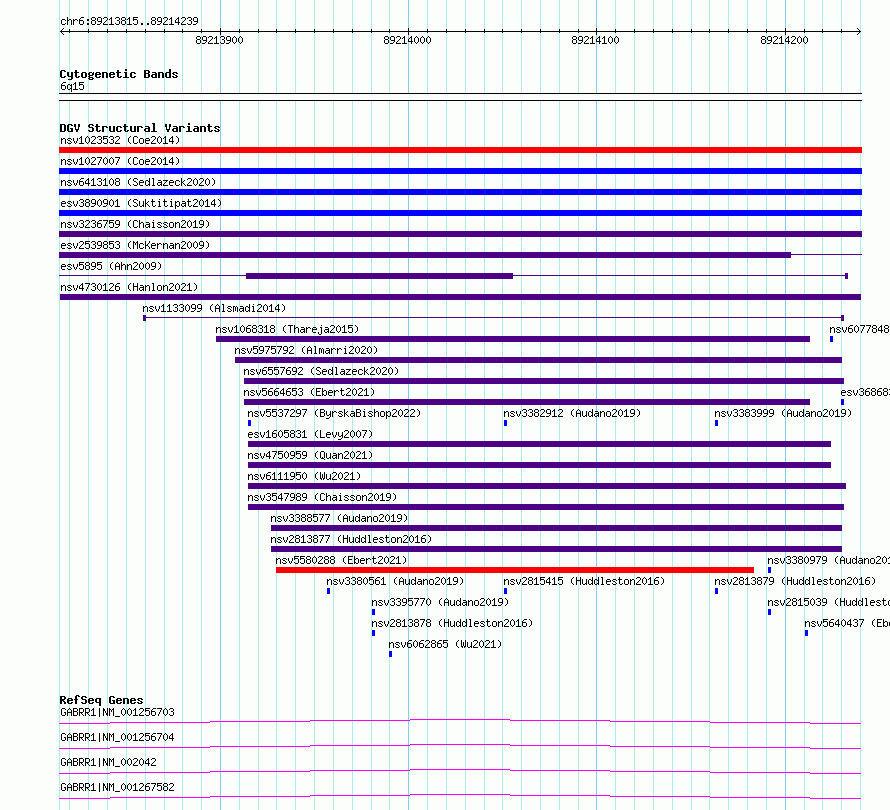Click the Cytogenetic Bands track title
The width and height of the screenshot is (890, 810).
coord(119,74)
